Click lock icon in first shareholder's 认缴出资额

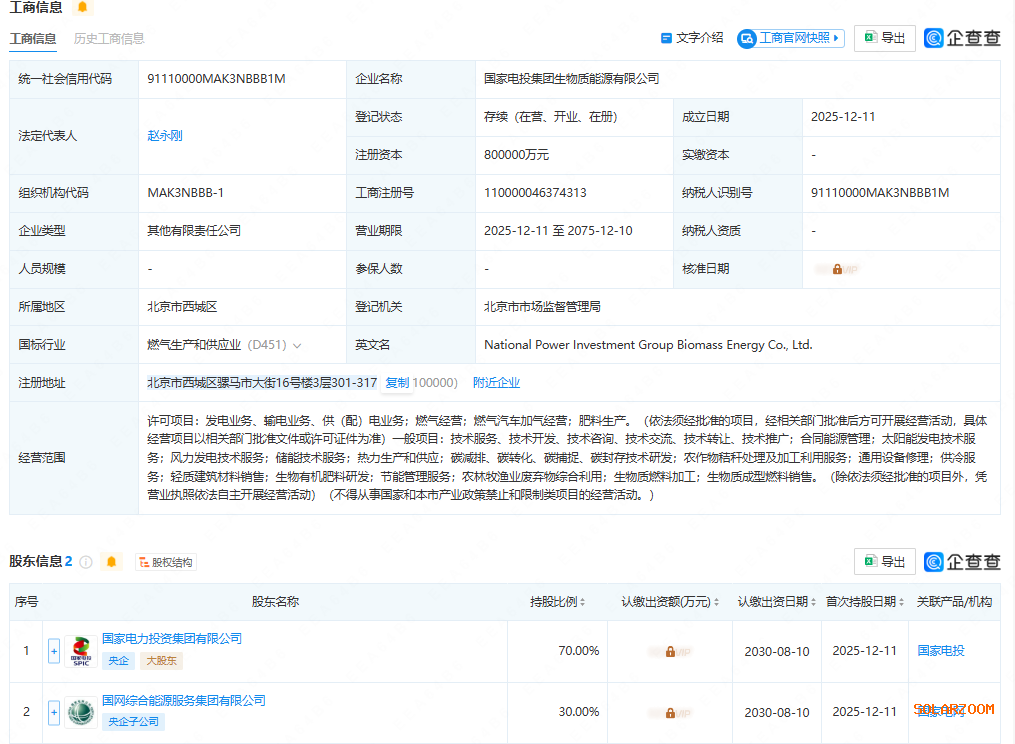coord(670,651)
